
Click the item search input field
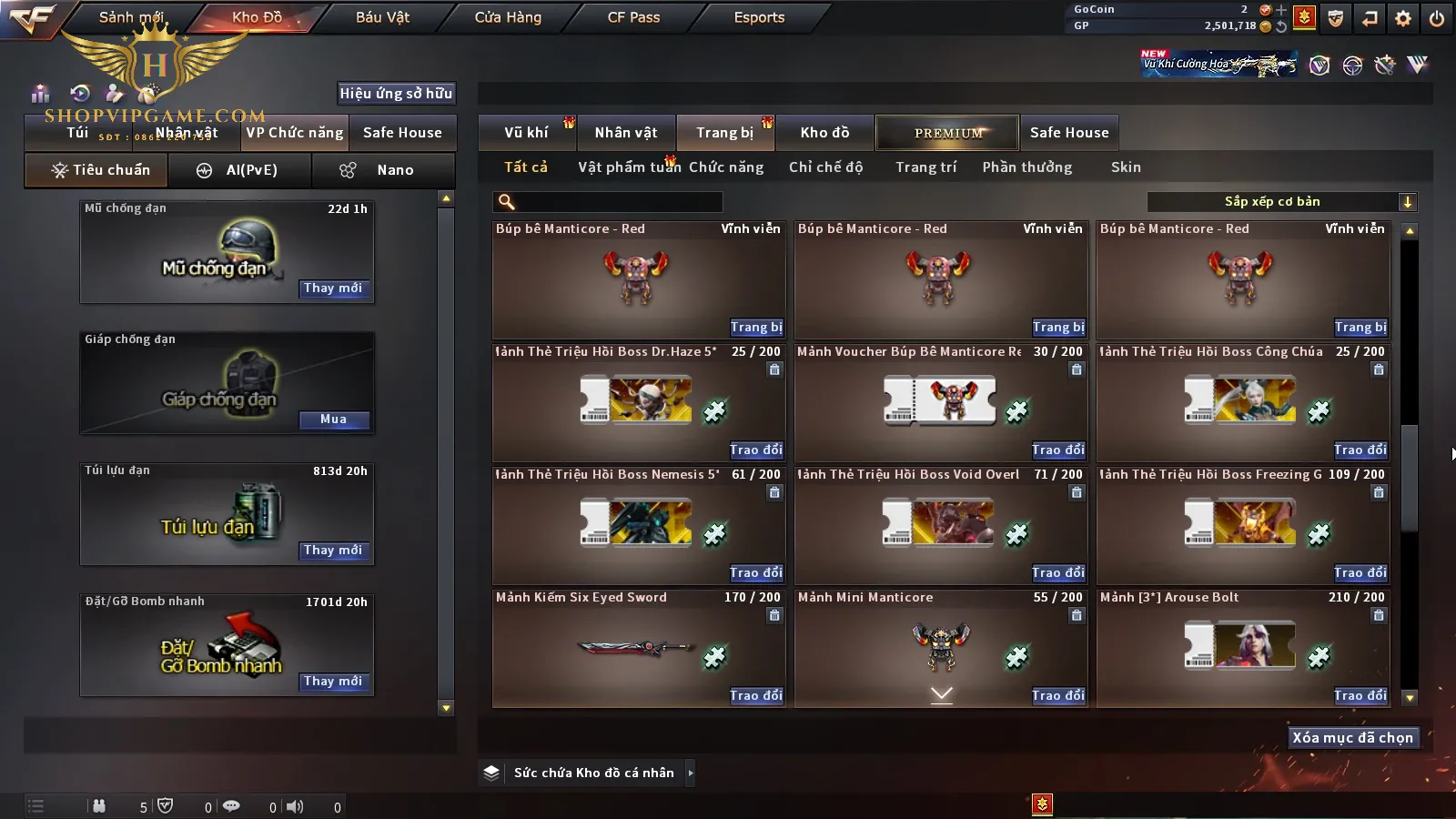[608, 202]
